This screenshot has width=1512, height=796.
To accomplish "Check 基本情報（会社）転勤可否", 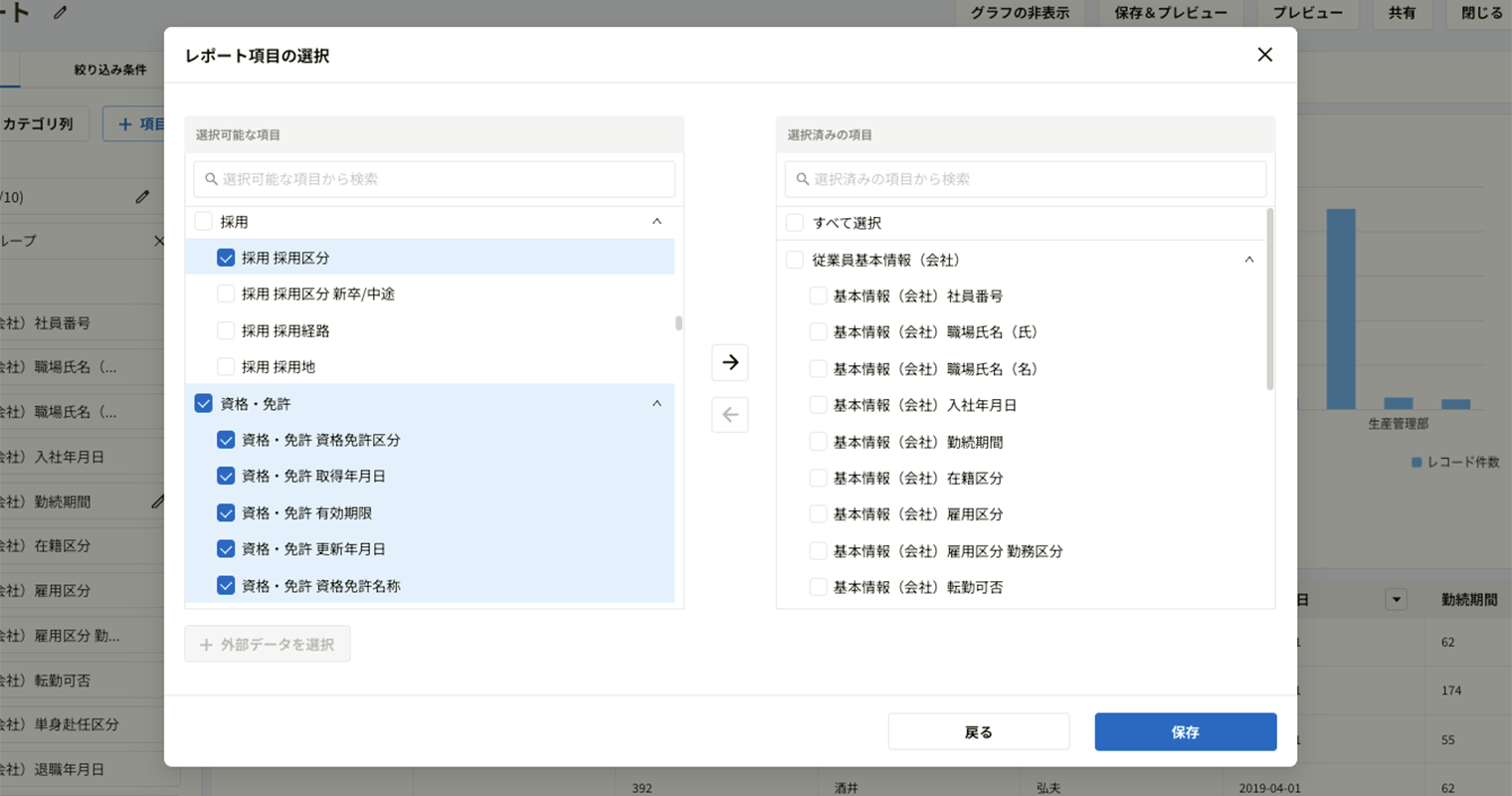I will coord(818,587).
